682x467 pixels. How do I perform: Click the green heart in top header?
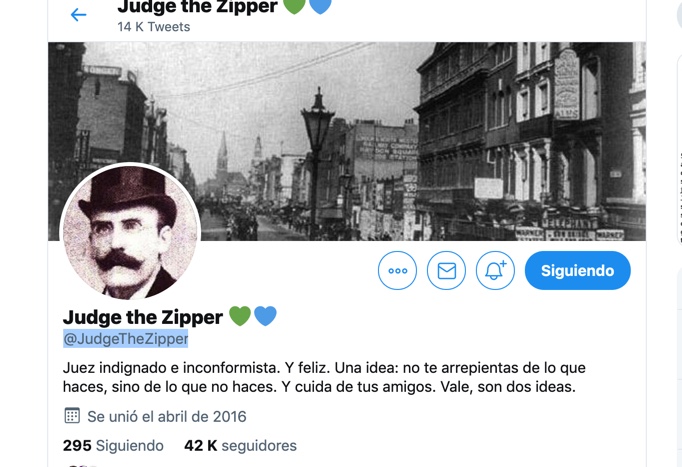[x=294, y=6]
